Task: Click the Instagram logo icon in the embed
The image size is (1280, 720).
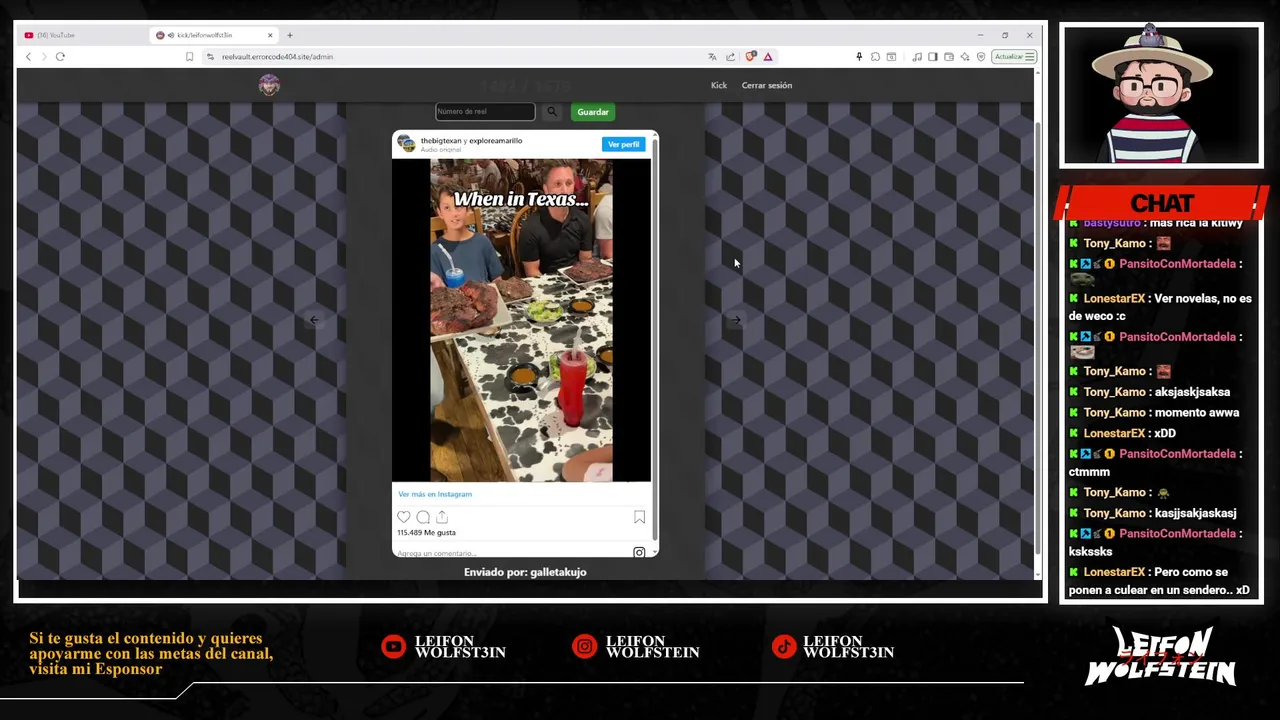Action: [639, 552]
